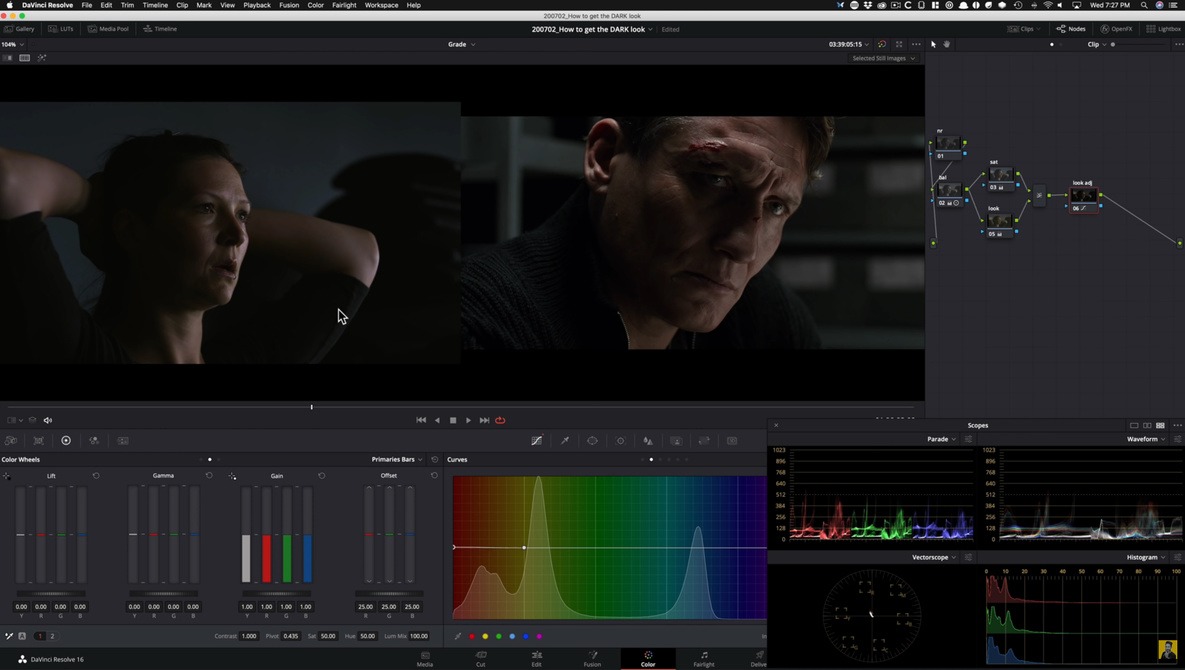
Task: Open the Key palette icon
Action: [x=676, y=440]
